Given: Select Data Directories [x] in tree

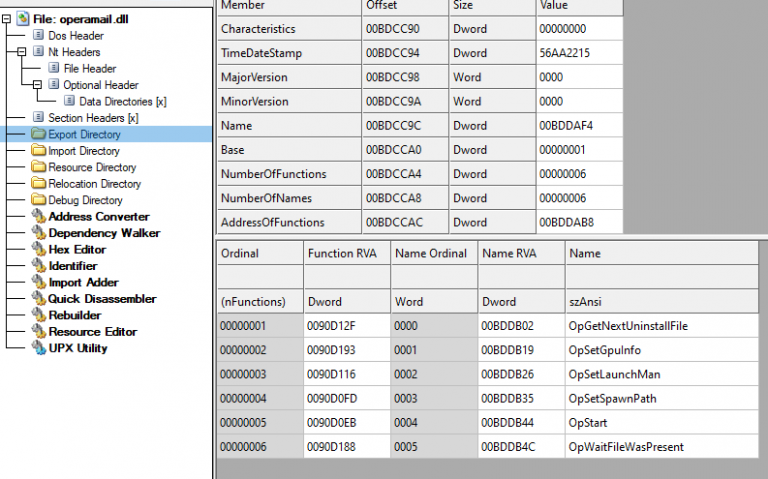Looking at the screenshot, I should (122, 101).
